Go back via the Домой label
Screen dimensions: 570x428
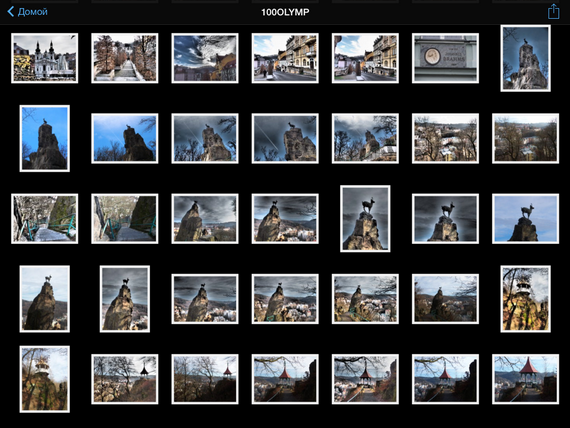point(33,12)
